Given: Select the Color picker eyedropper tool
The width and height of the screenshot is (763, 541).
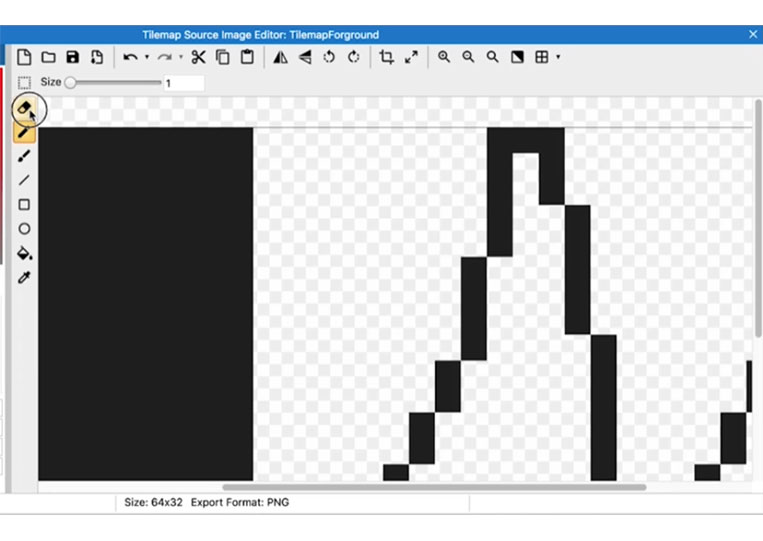Looking at the screenshot, I should [x=24, y=278].
